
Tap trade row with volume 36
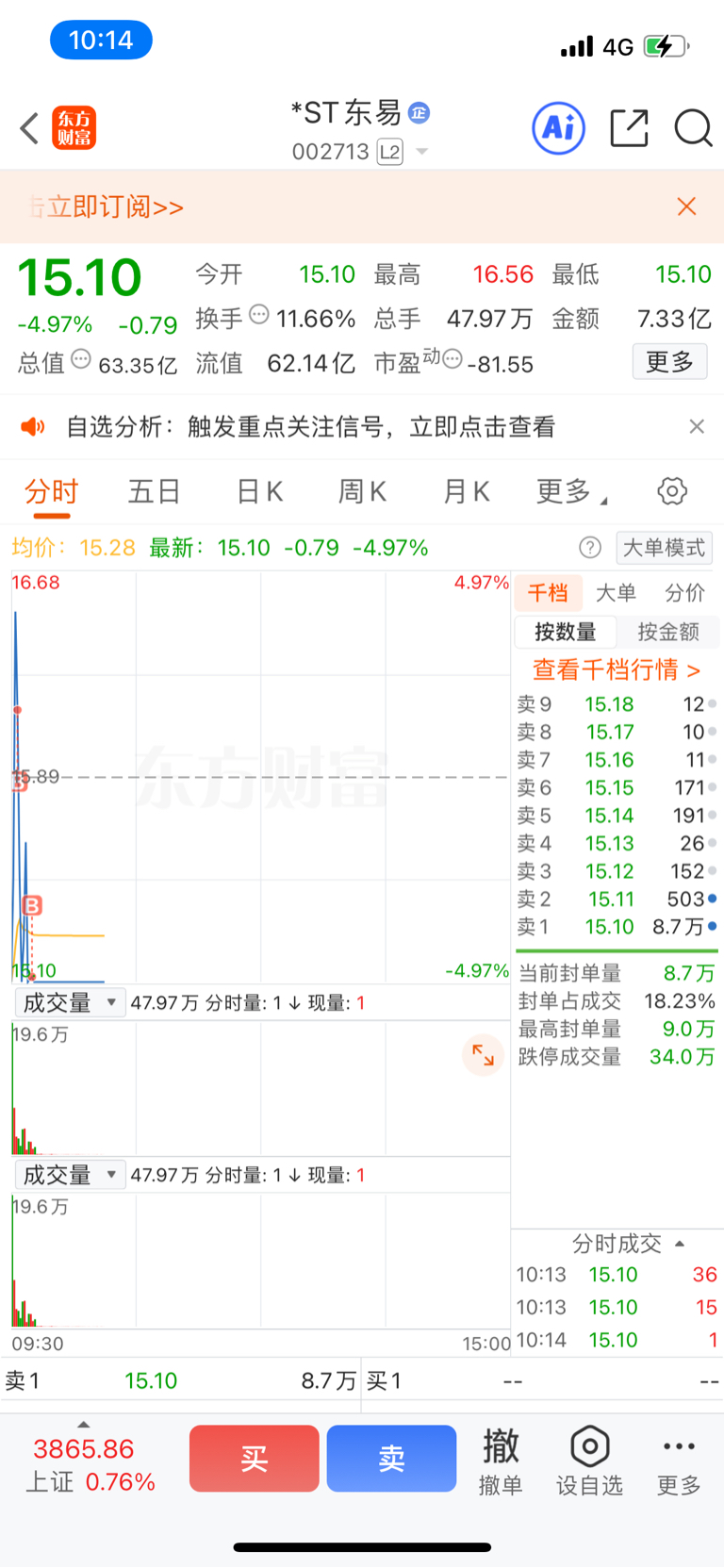617,1275
